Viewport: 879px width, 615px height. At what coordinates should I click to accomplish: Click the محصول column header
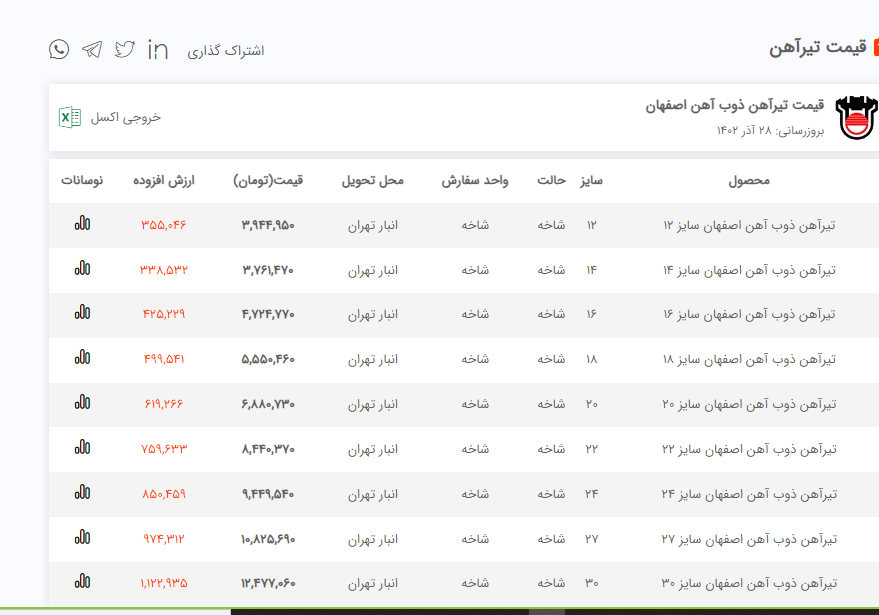[x=748, y=181]
